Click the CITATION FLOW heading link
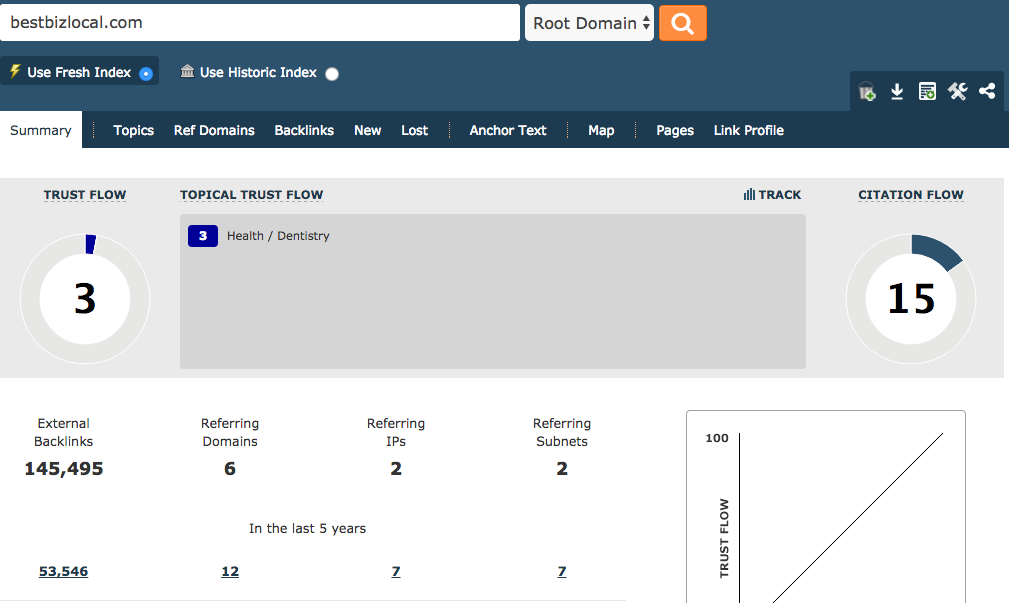 (911, 195)
